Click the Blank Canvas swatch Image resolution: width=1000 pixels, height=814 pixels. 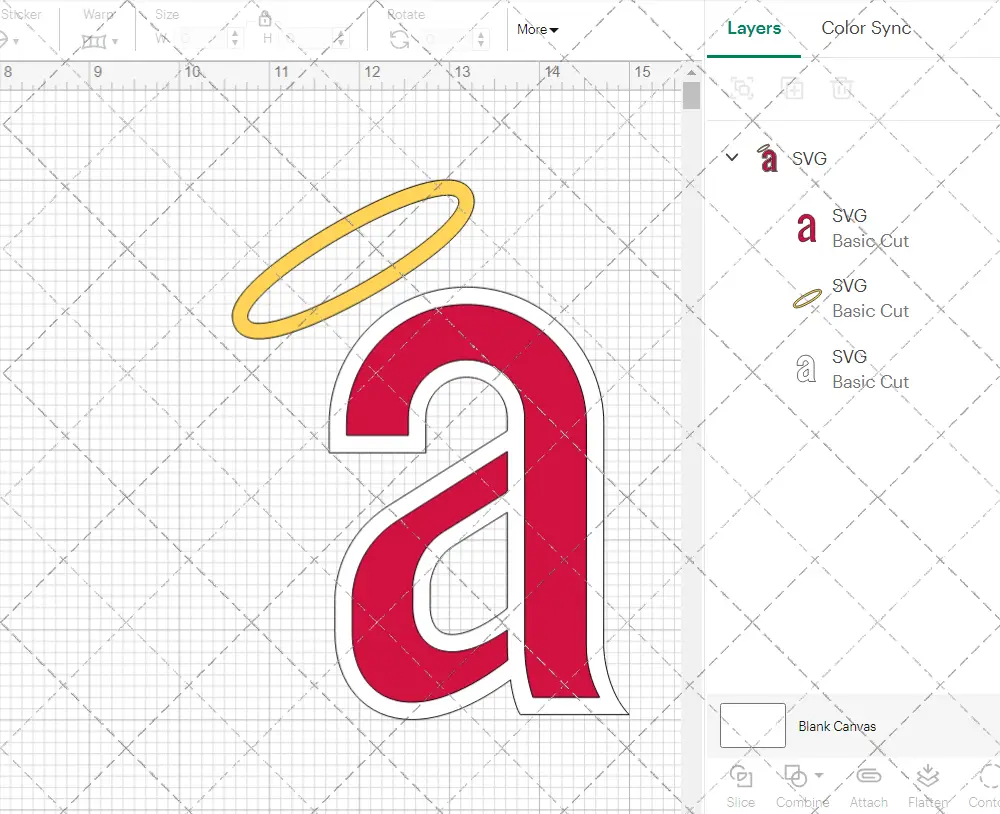pos(753,725)
